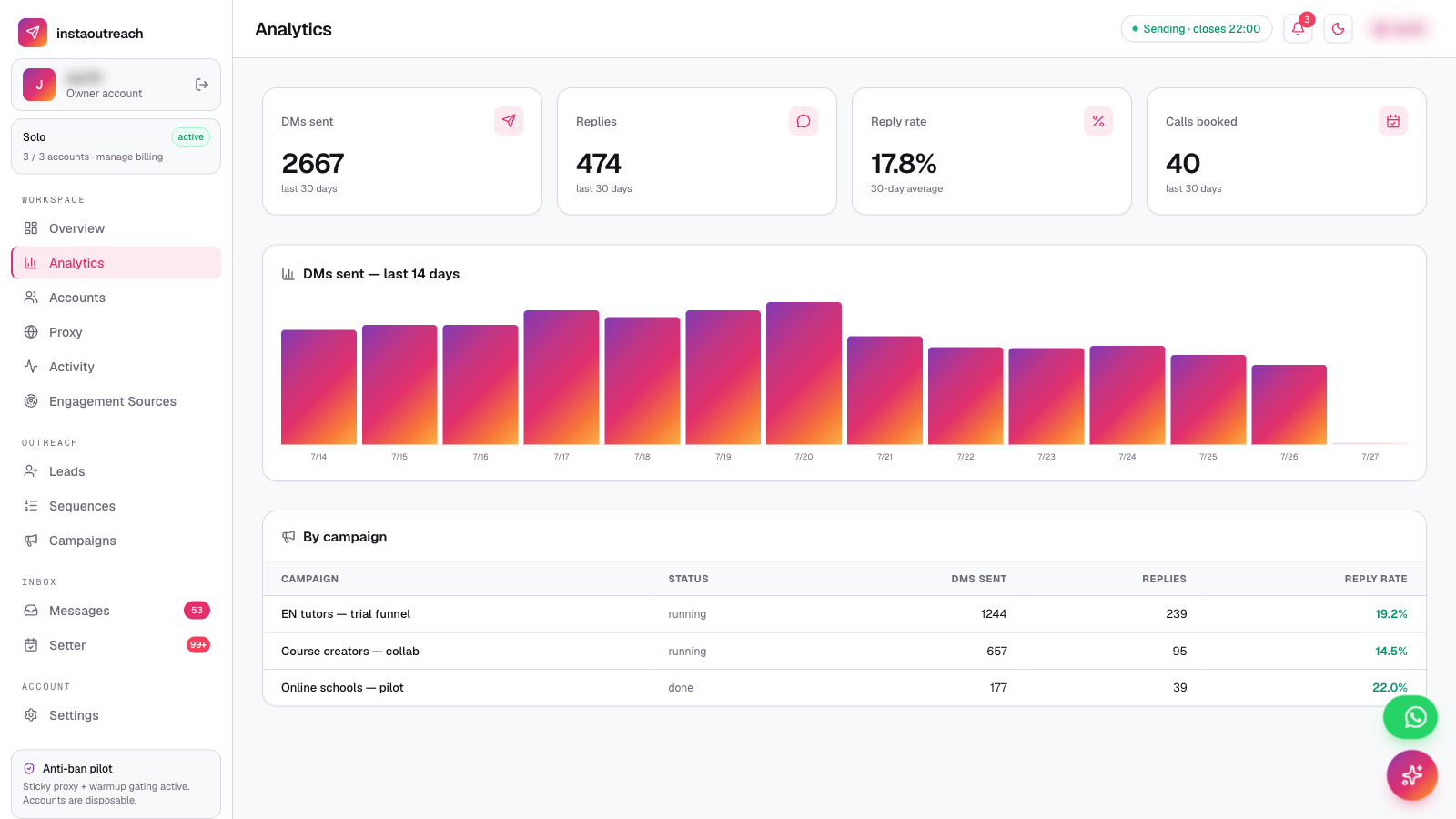Screen dimensions: 1456x819
Task: Click the 99+ badge on Setter
Action: pos(198,645)
